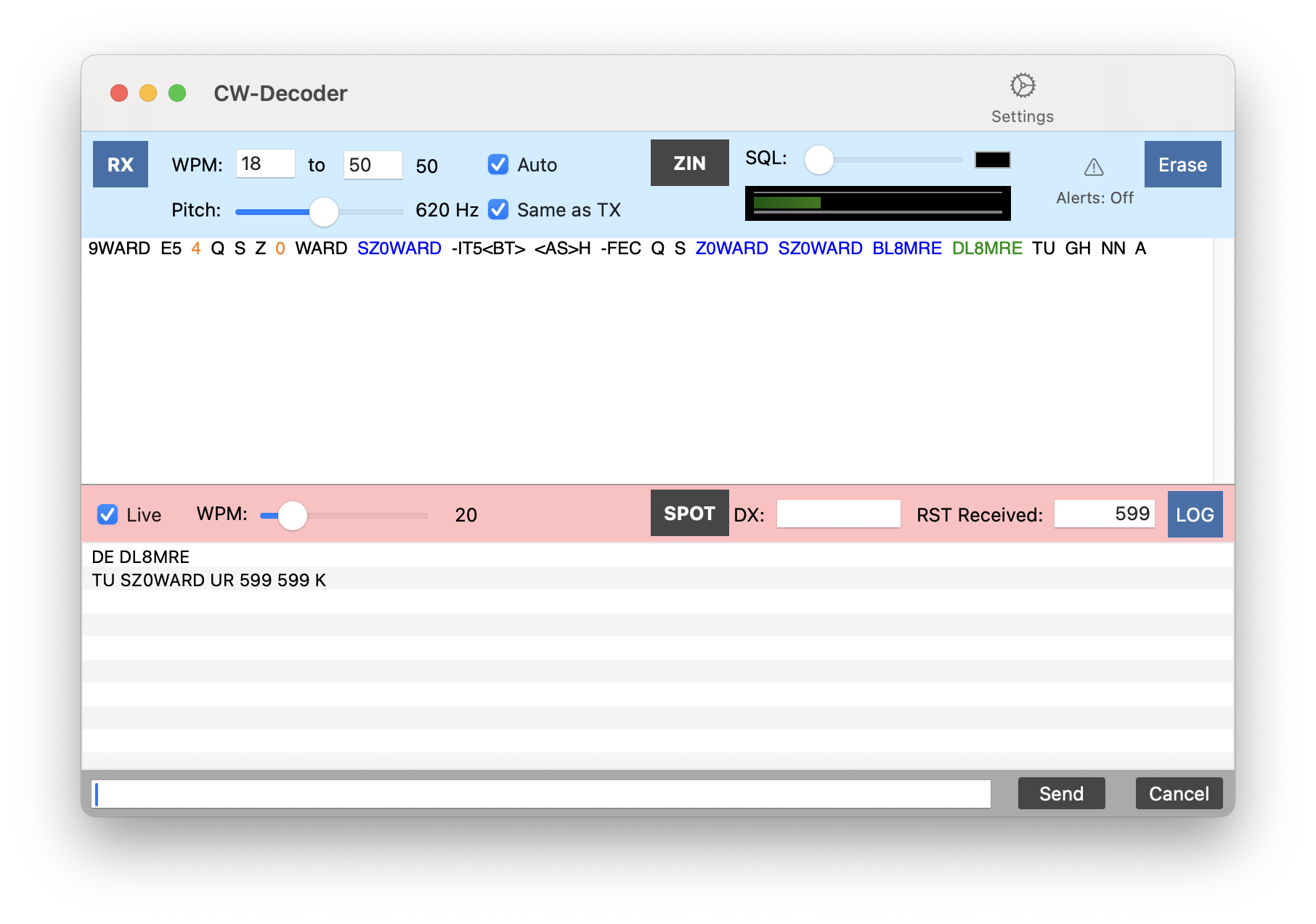Image resolution: width=1316 pixels, height=924 pixels.
Task: Click the blue BL8MRE callsign
Action: tap(907, 248)
